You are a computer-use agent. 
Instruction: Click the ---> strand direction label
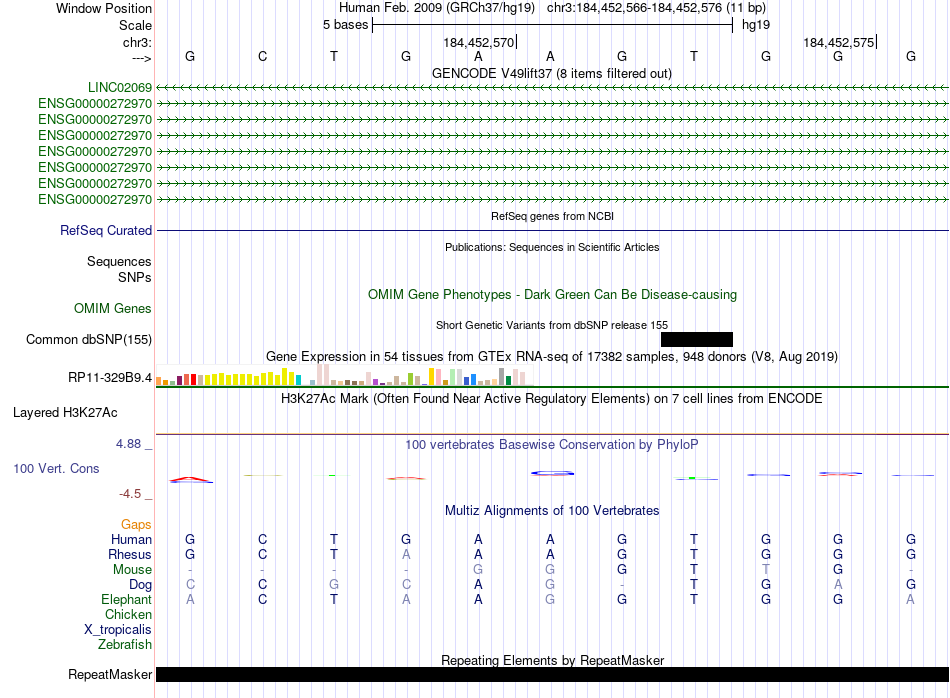[x=142, y=58]
